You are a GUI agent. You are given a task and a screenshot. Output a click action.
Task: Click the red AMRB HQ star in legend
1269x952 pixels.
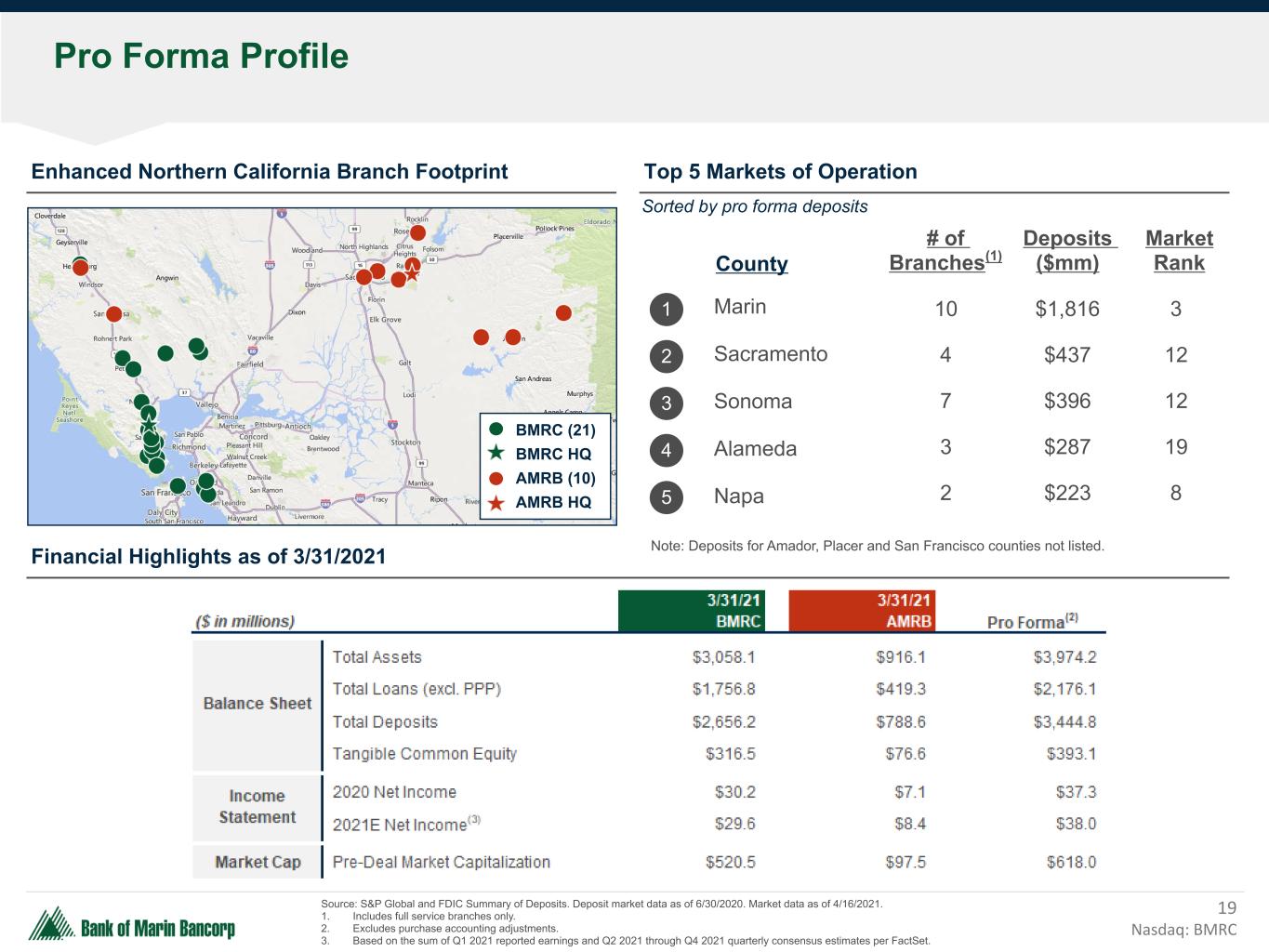coord(496,503)
